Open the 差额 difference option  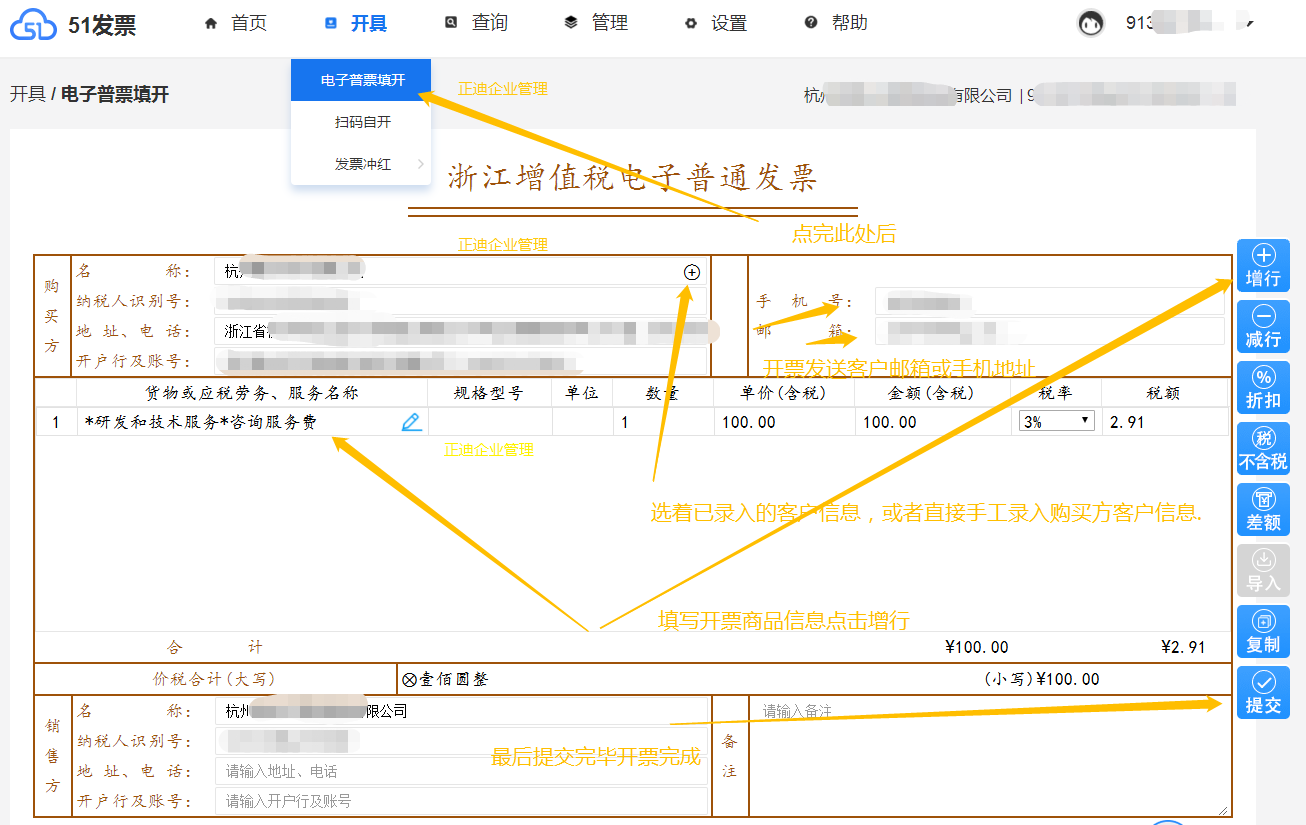(1263, 510)
